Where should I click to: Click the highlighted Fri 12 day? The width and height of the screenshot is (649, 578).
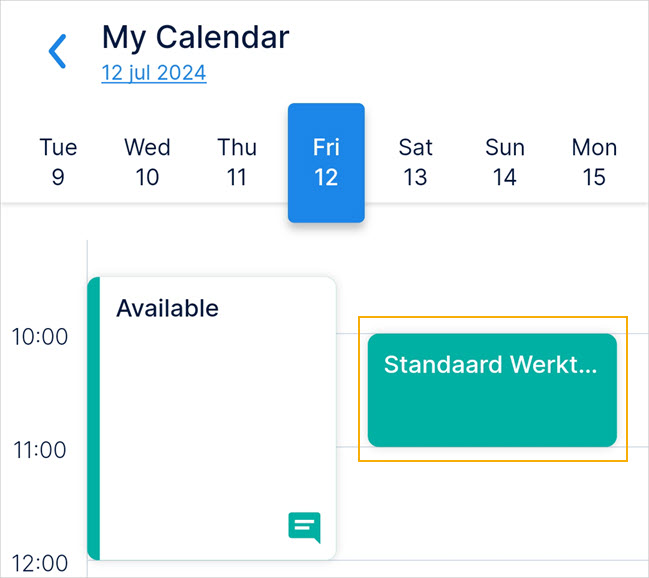pyautogui.click(x=326, y=163)
